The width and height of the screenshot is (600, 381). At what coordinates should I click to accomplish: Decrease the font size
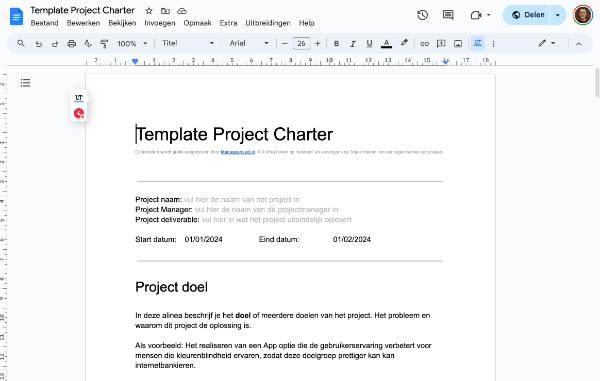click(x=284, y=44)
